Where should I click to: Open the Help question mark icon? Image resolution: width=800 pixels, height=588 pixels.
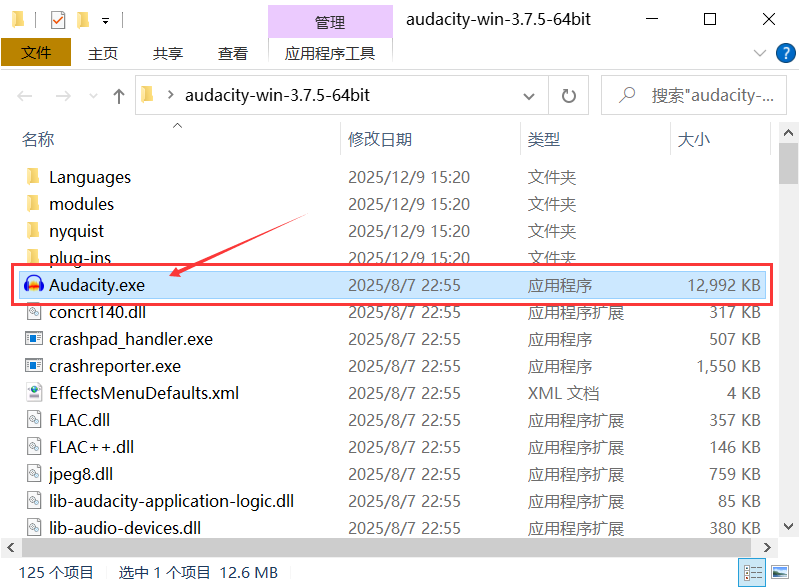point(783,53)
